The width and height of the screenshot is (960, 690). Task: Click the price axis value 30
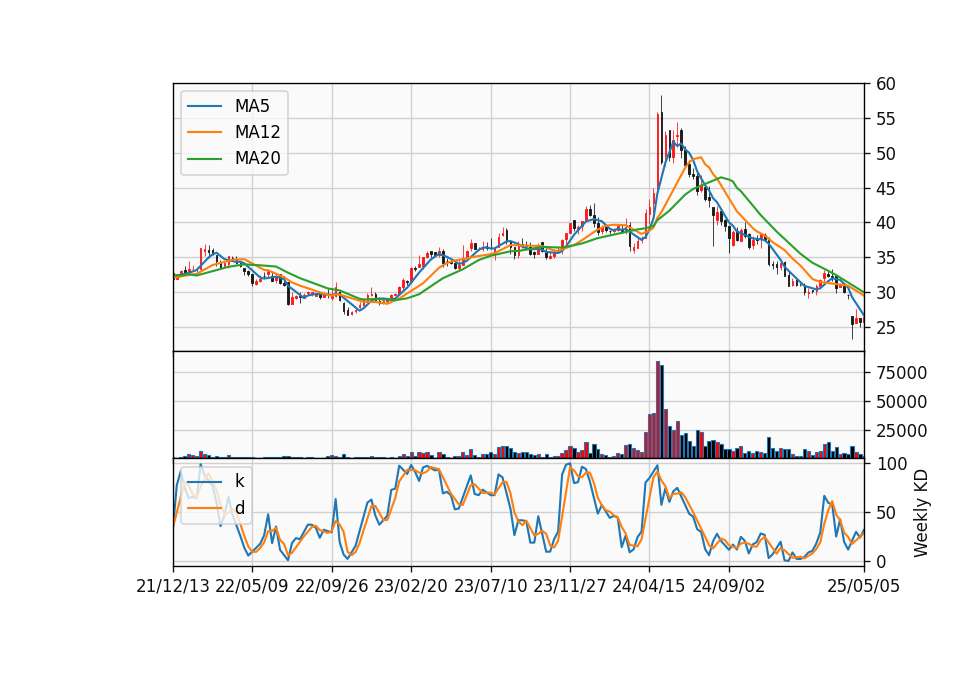tap(885, 293)
